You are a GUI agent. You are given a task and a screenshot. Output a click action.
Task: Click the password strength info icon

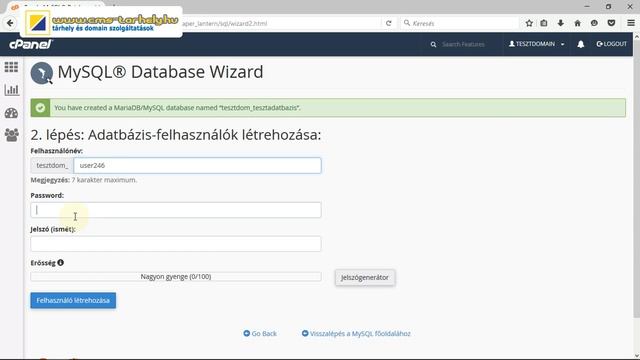60,262
